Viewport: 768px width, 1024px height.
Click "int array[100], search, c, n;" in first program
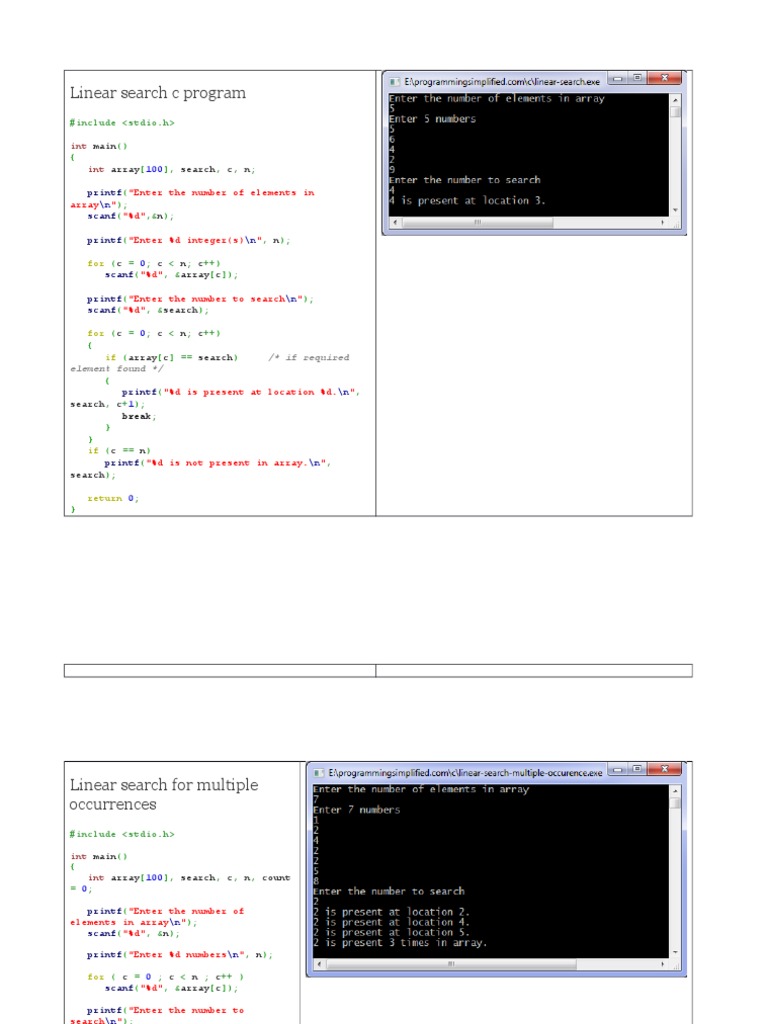pos(172,170)
